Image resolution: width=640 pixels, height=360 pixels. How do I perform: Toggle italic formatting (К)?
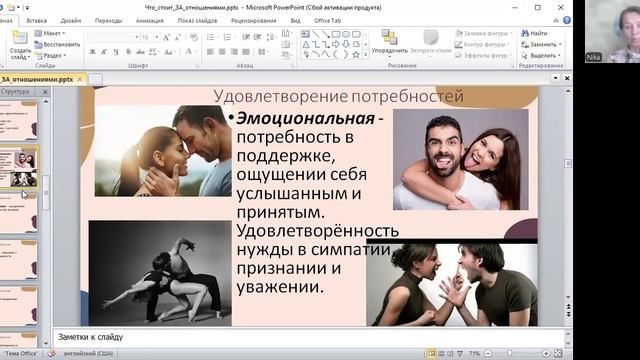104,52
